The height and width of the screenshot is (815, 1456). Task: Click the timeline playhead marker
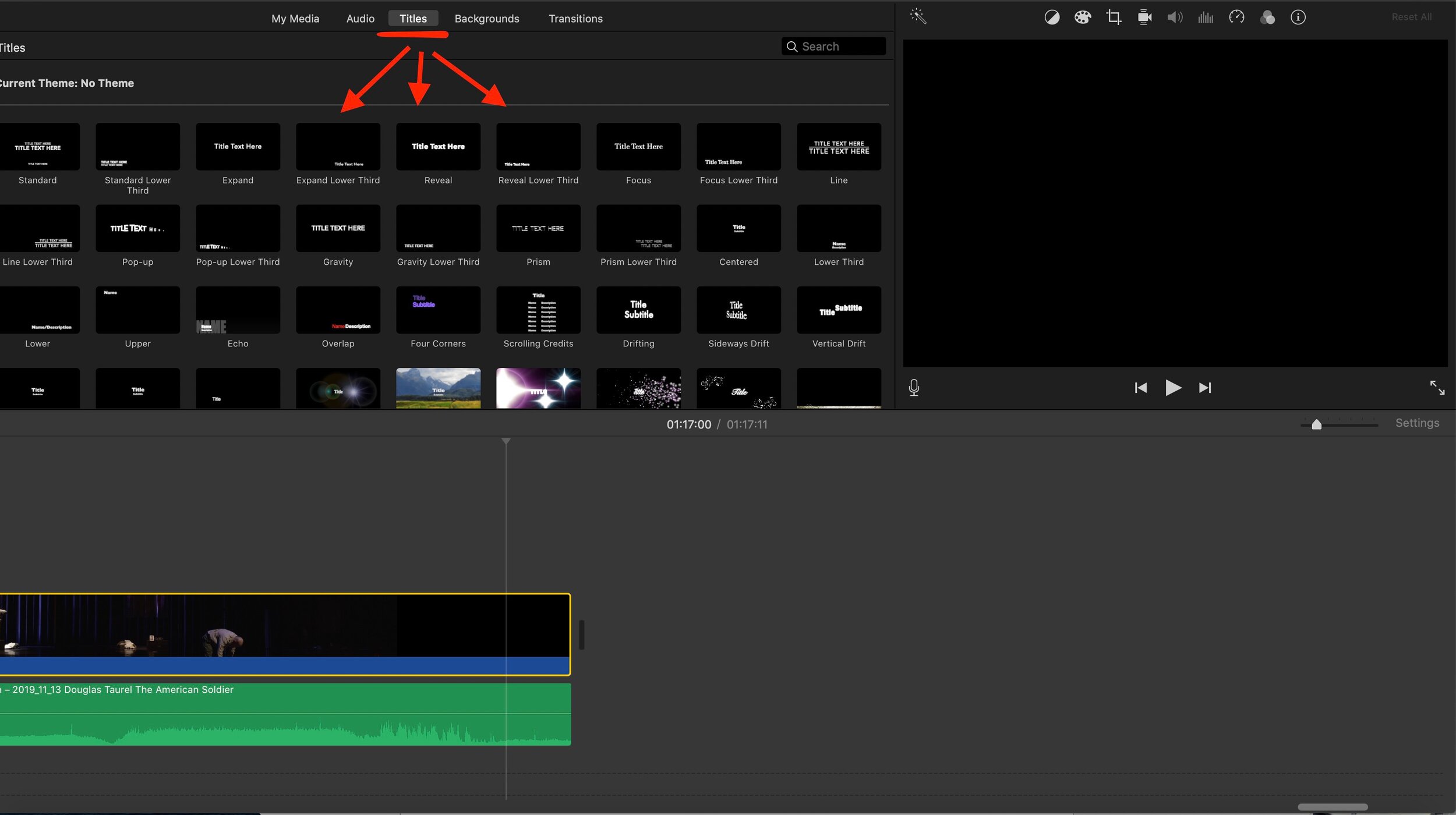(x=506, y=442)
